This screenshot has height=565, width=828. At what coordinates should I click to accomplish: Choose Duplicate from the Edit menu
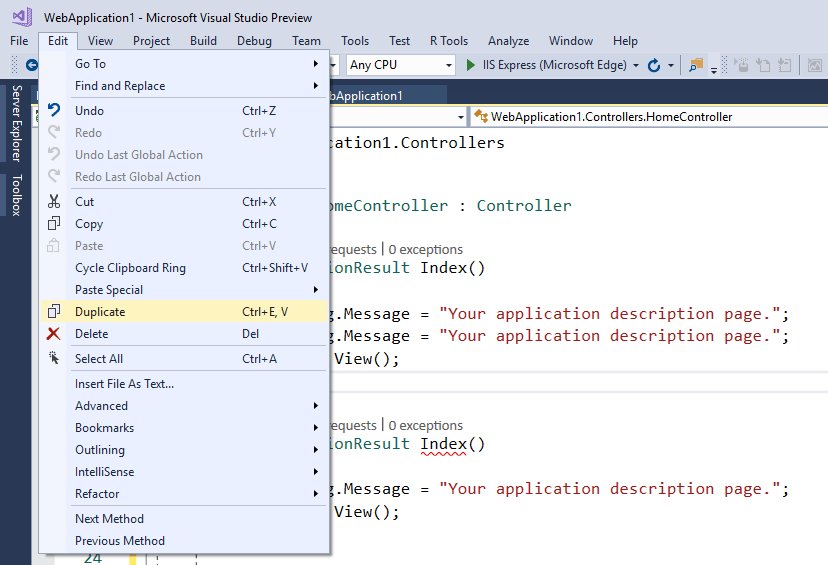tap(183, 312)
